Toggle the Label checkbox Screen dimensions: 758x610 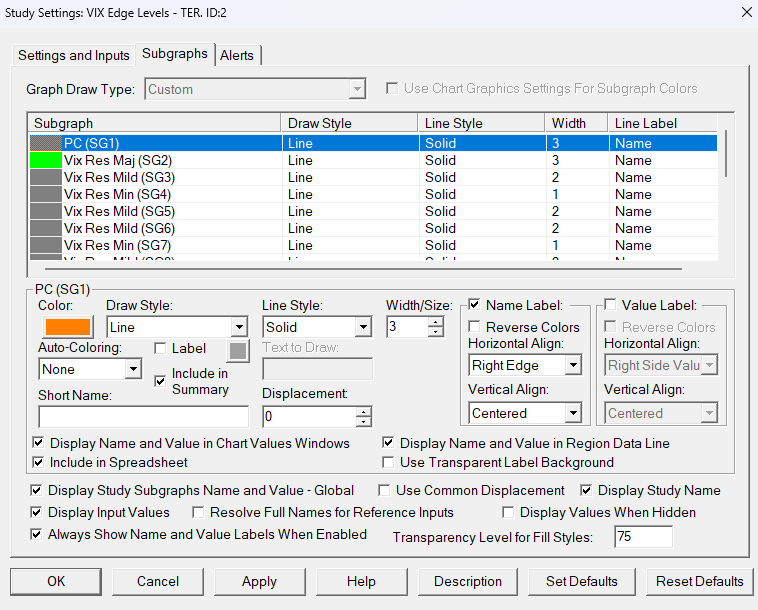160,348
